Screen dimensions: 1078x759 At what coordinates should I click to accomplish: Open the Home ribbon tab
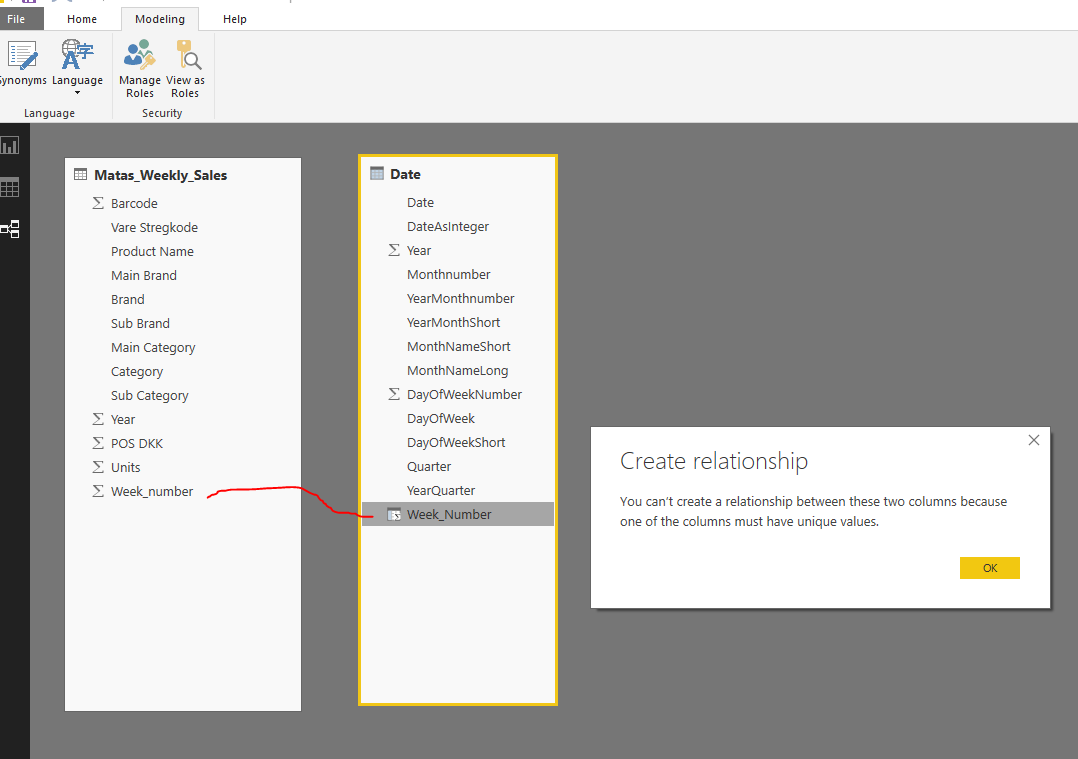(82, 19)
